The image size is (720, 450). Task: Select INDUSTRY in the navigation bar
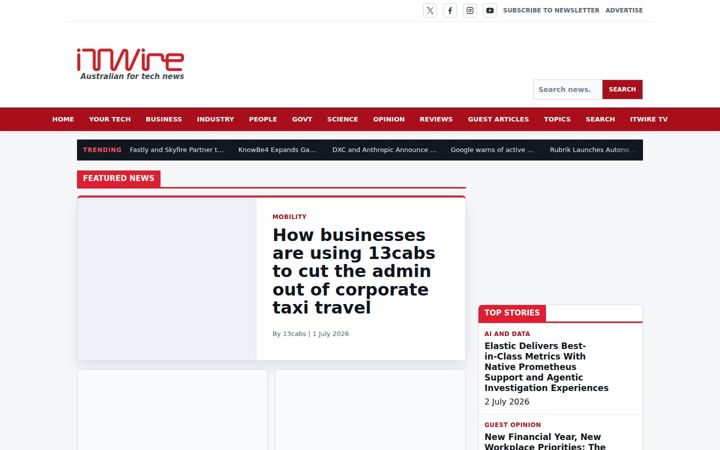[215, 119]
